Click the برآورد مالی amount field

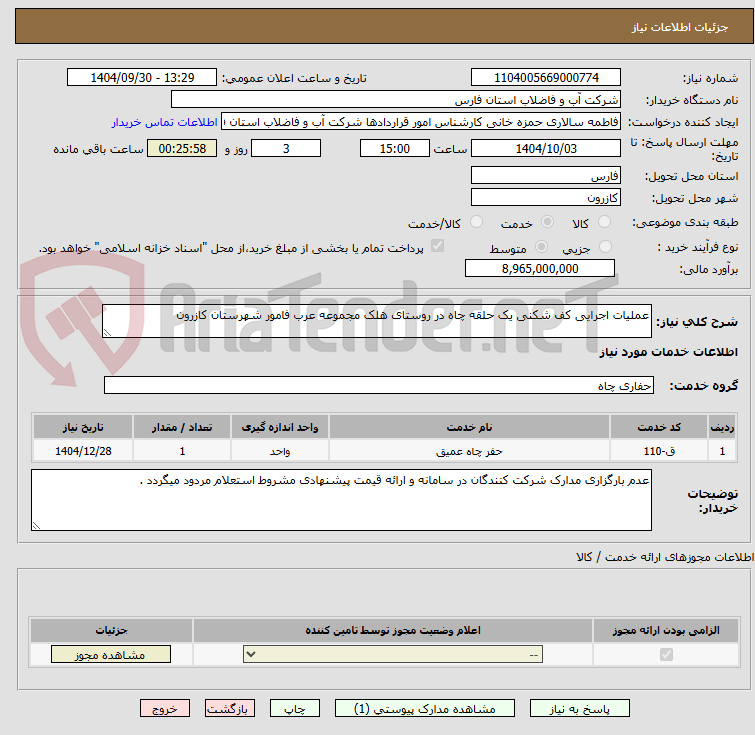point(540,268)
